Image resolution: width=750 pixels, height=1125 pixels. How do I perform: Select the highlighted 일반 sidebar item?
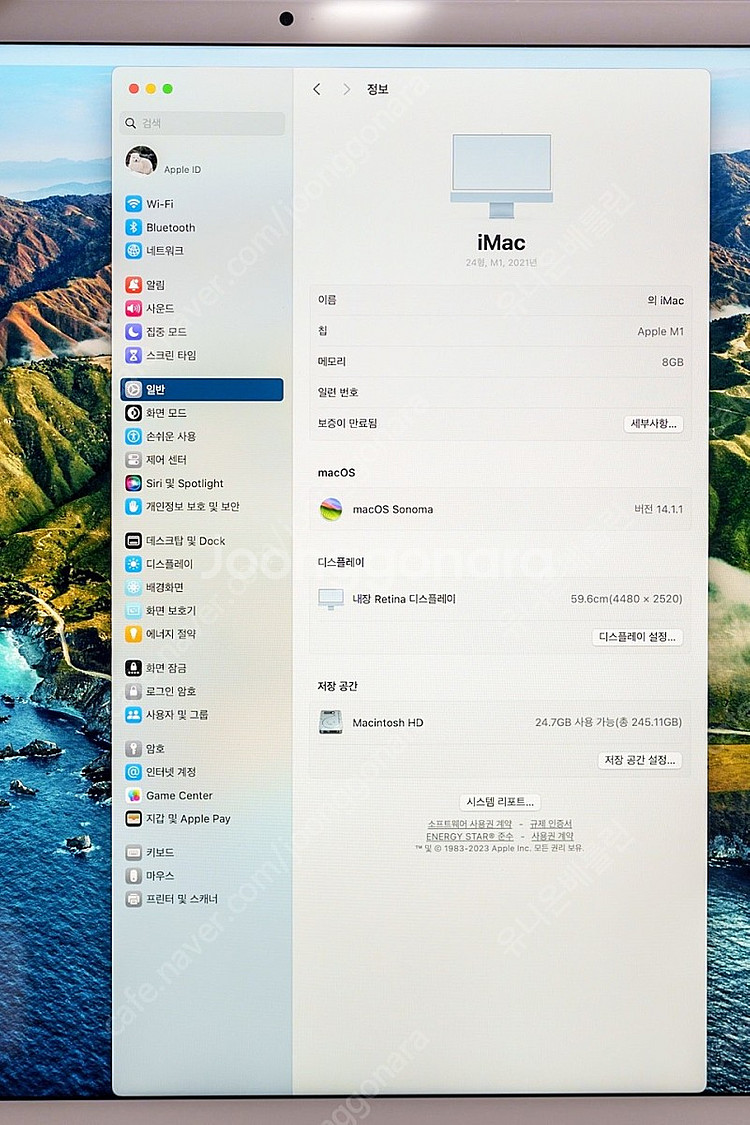pyautogui.click(x=202, y=390)
